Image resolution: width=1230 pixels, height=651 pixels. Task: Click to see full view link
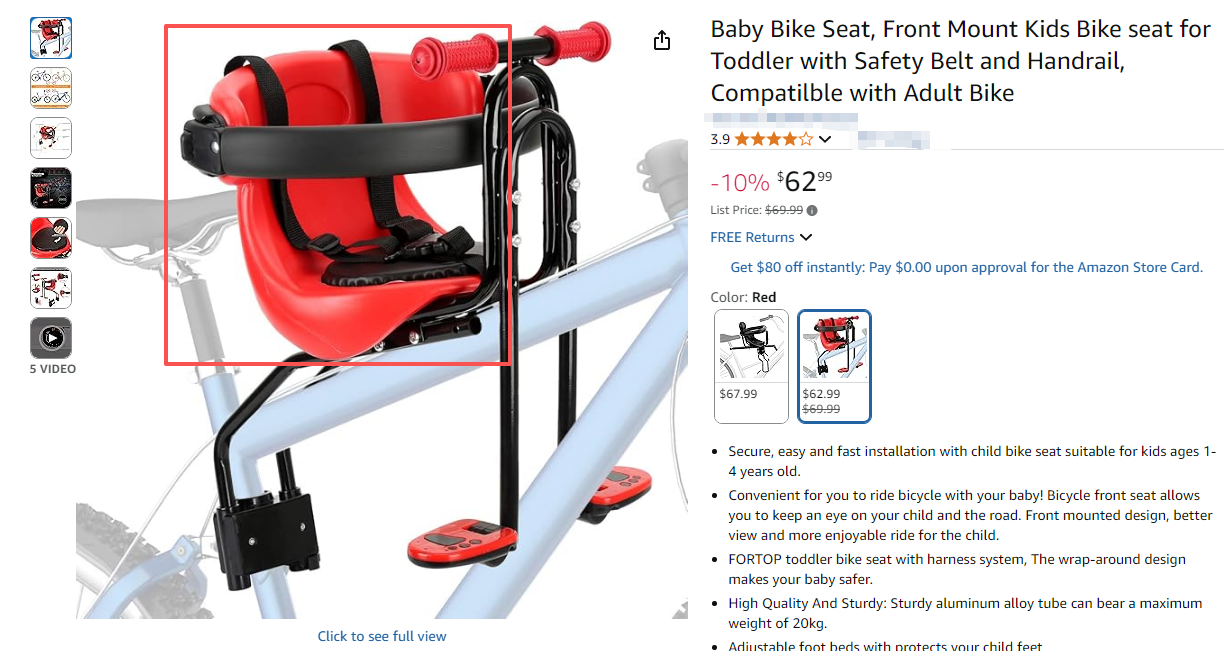382,636
